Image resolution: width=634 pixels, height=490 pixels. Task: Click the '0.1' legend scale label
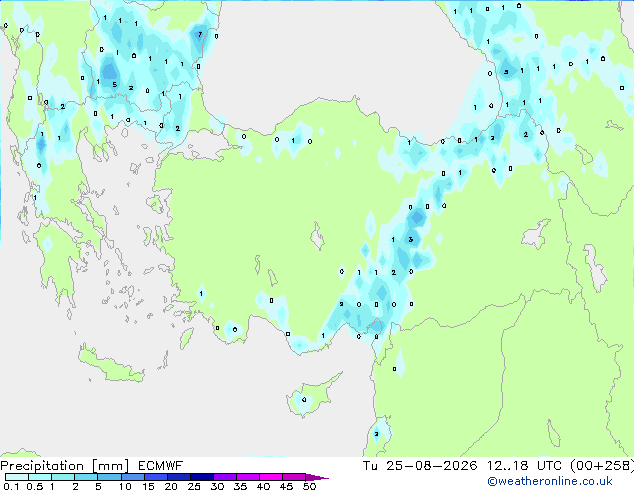click(11, 486)
